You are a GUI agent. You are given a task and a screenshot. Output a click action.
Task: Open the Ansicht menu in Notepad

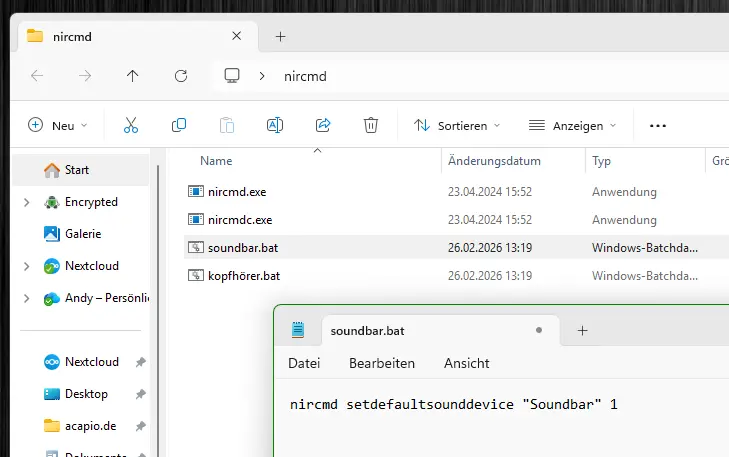tap(466, 363)
